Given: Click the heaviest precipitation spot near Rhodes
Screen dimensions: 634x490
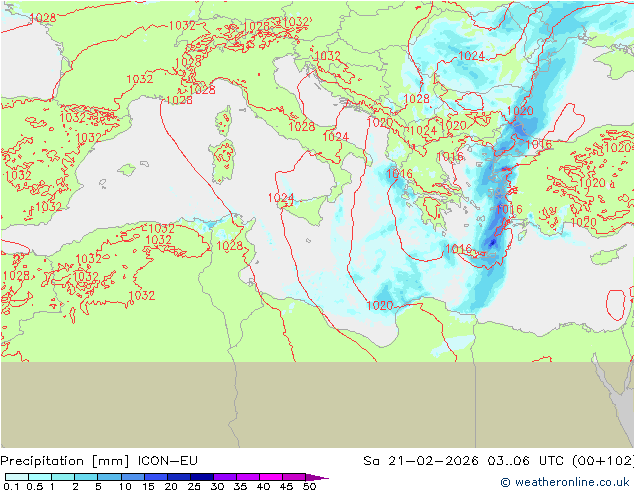Looking at the screenshot, I should tap(492, 243).
